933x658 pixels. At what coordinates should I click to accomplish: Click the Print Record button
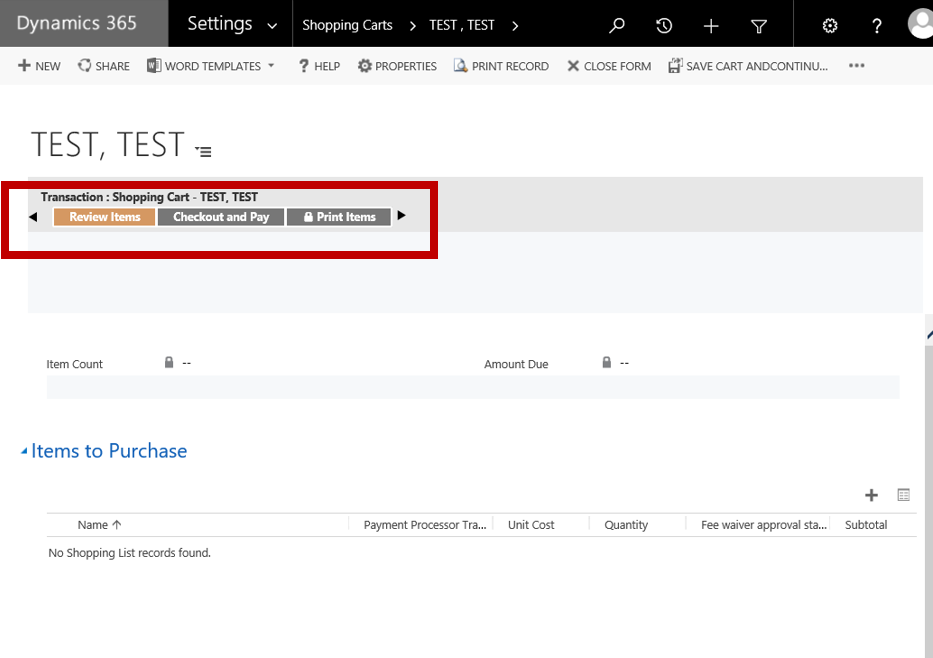click(500, 66)
